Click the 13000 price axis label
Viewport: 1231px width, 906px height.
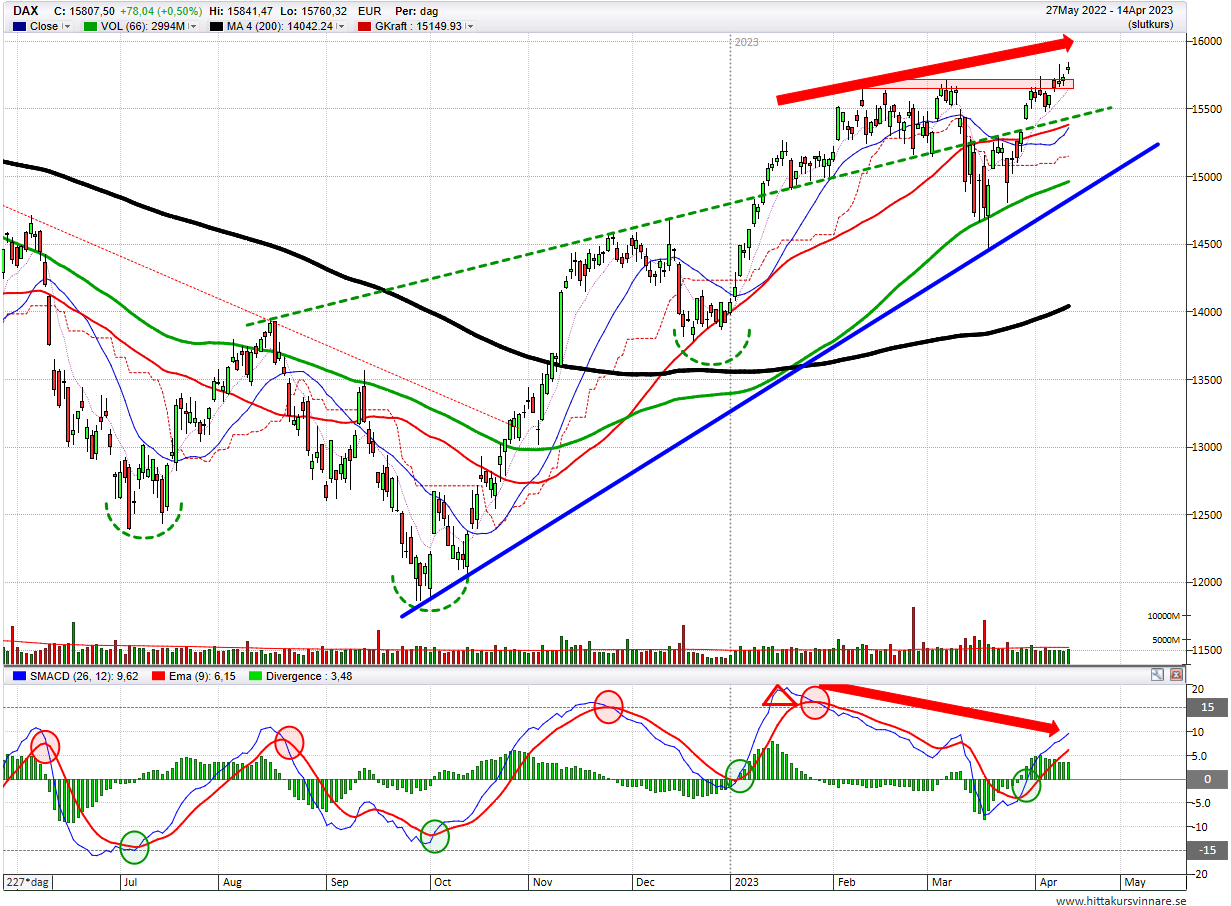tap(1205, 447)
